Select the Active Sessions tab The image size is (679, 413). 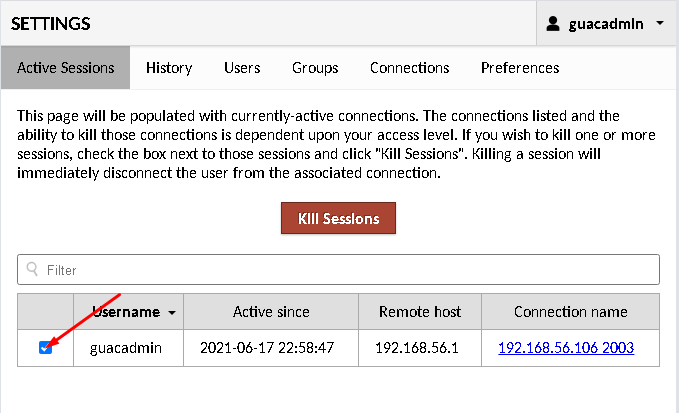[65, 68]
